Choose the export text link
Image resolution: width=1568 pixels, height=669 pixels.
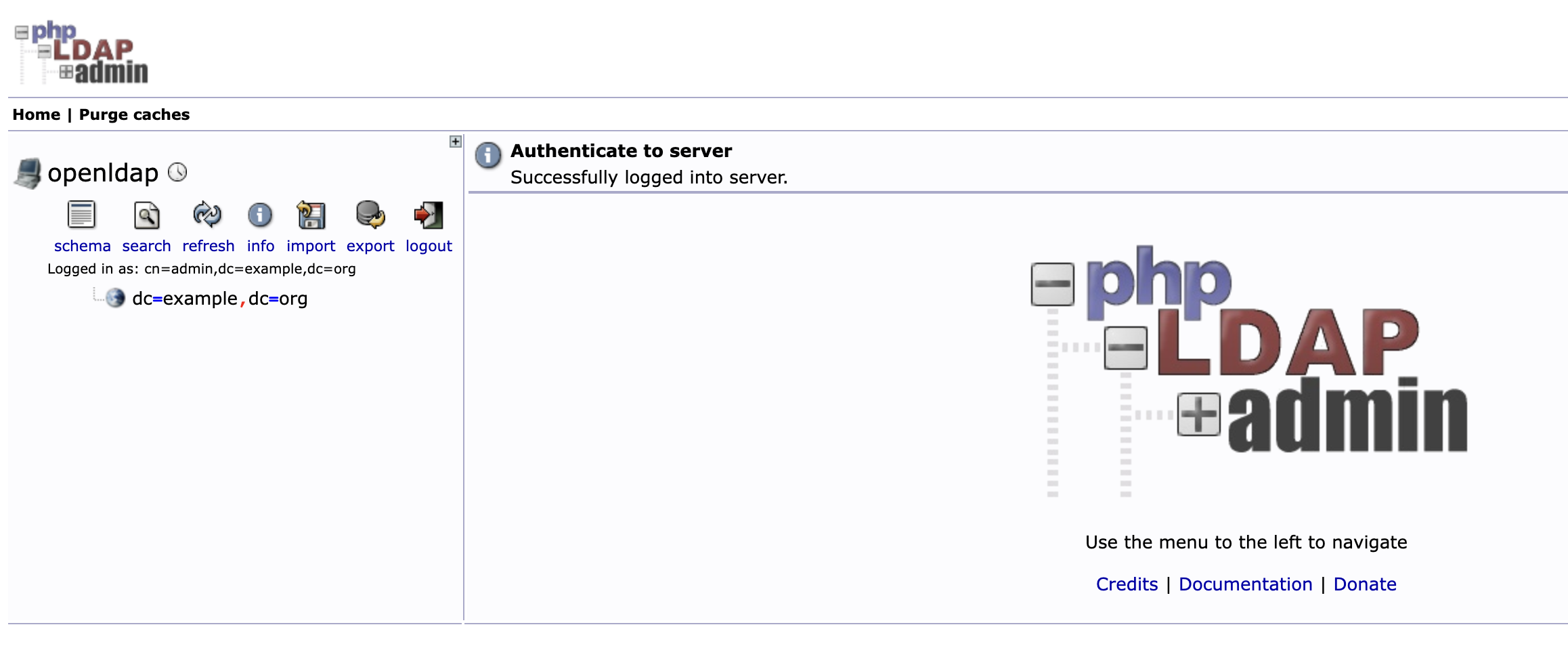[x=370, y=246]
